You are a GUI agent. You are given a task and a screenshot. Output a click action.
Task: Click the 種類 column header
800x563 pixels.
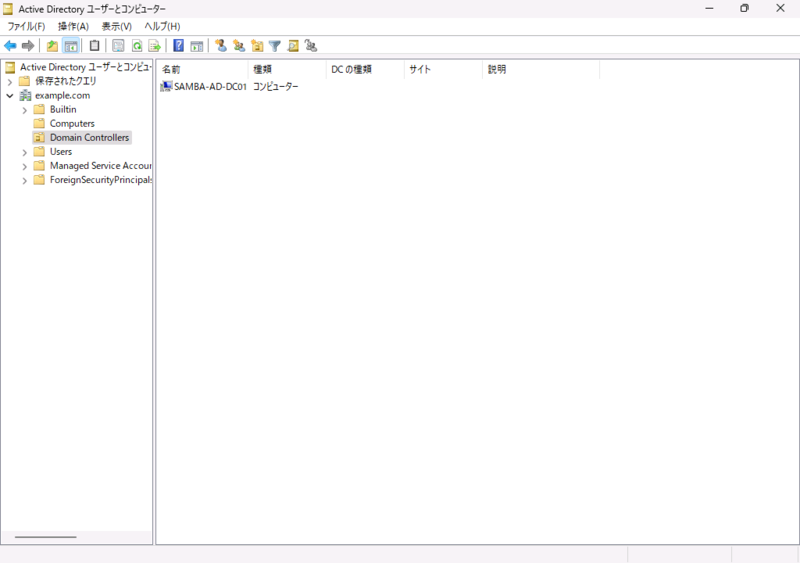285,70
